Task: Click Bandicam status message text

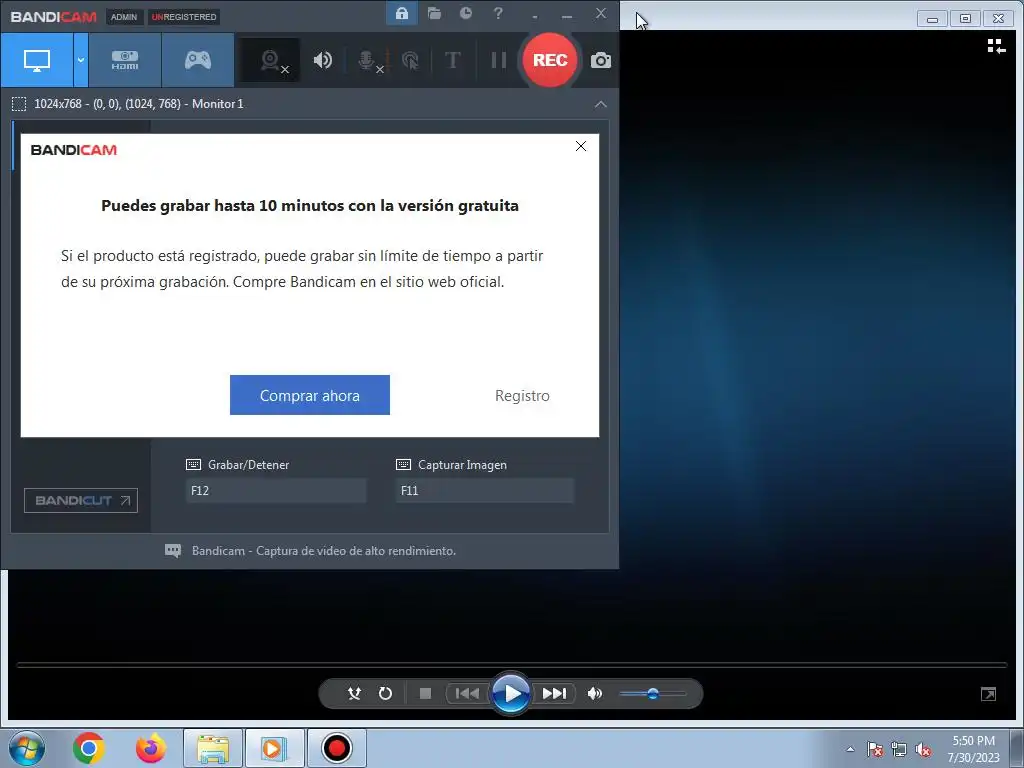Action: tap(324, 551)
